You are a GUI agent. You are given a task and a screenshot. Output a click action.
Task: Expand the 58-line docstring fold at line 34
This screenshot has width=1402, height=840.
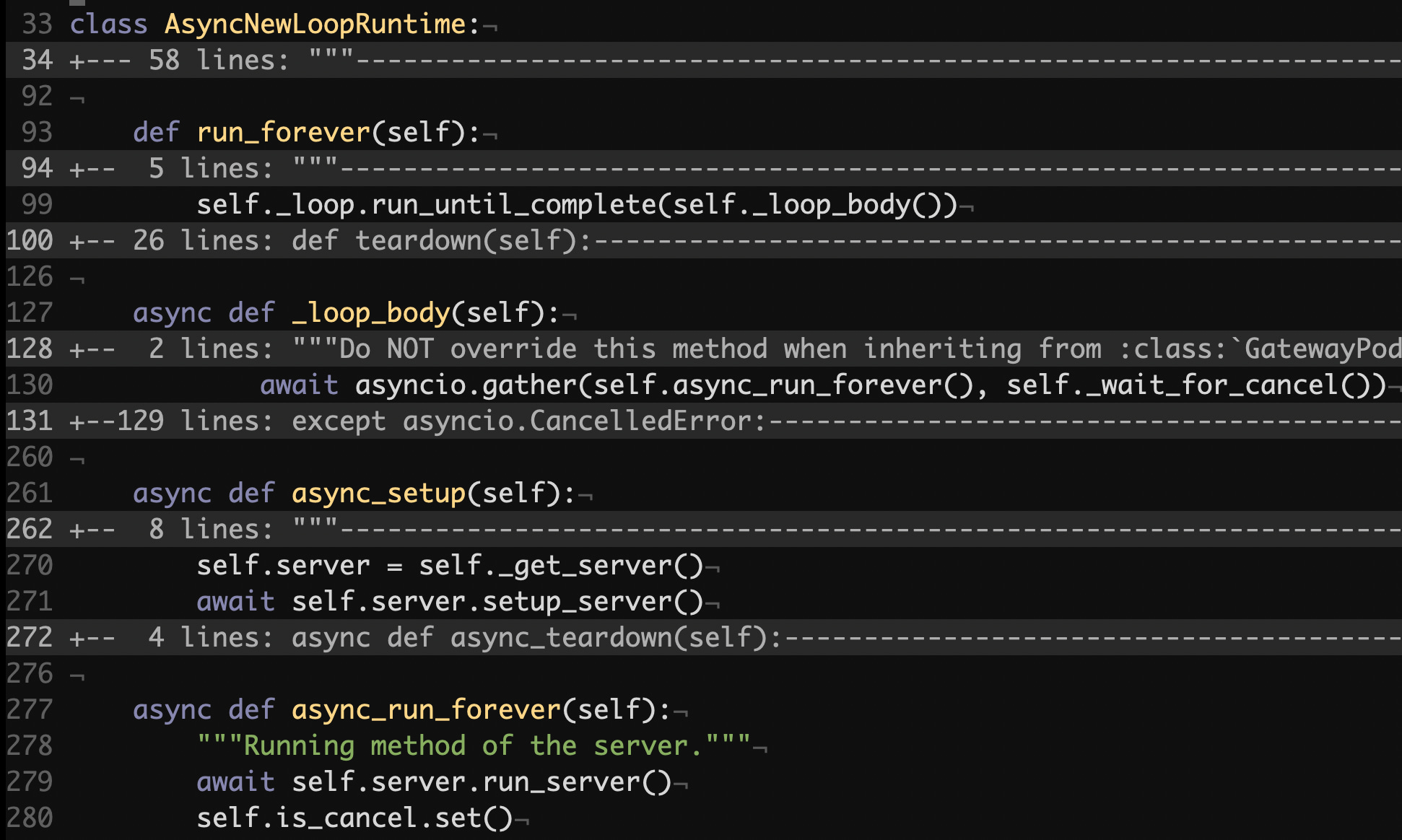click(x=217, y=60)
